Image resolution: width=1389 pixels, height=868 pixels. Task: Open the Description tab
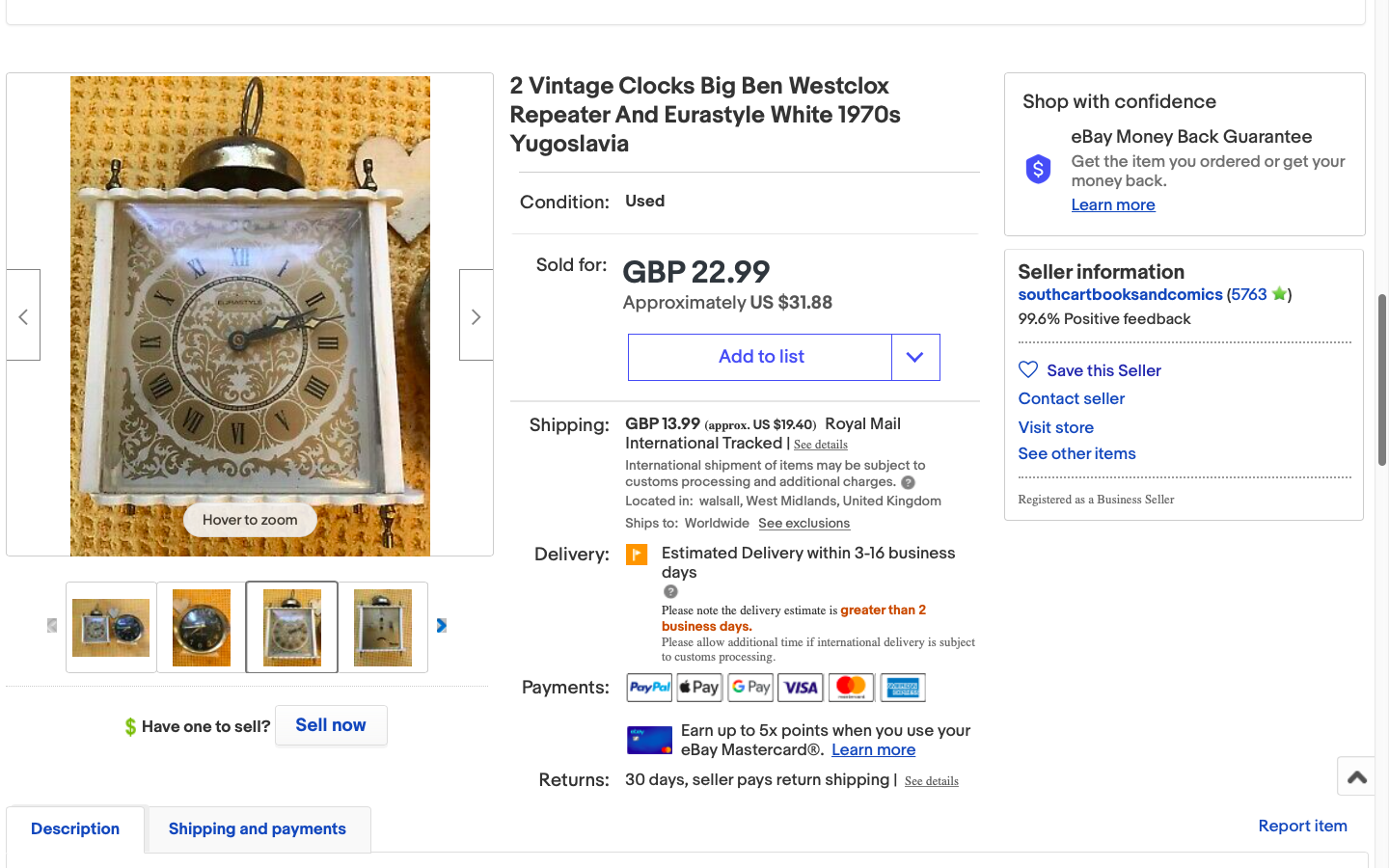click(75, 829)
